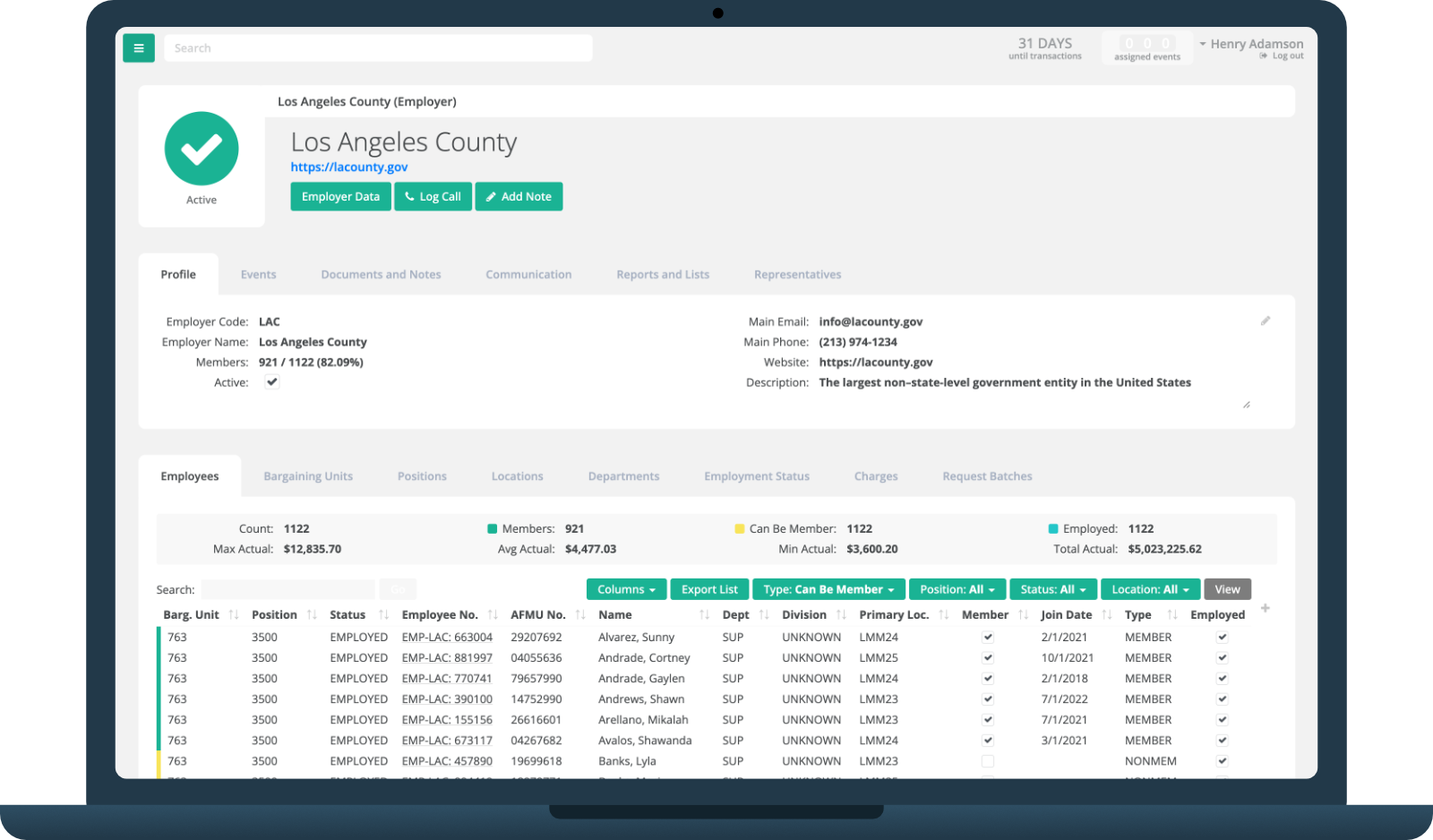This screenshot has height=840, width=1433.
Task: Open Reports and Lists tab
Action: (663, 275)
